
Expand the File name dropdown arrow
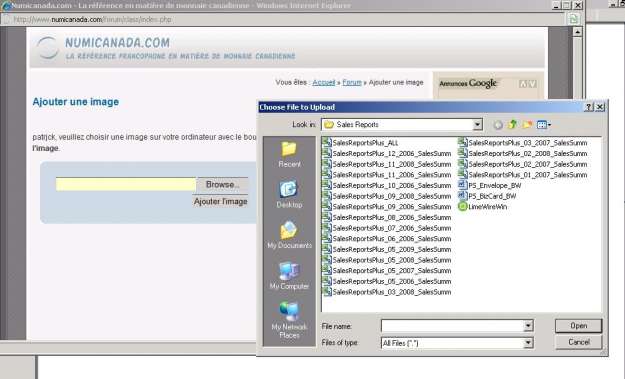(528, 326)
